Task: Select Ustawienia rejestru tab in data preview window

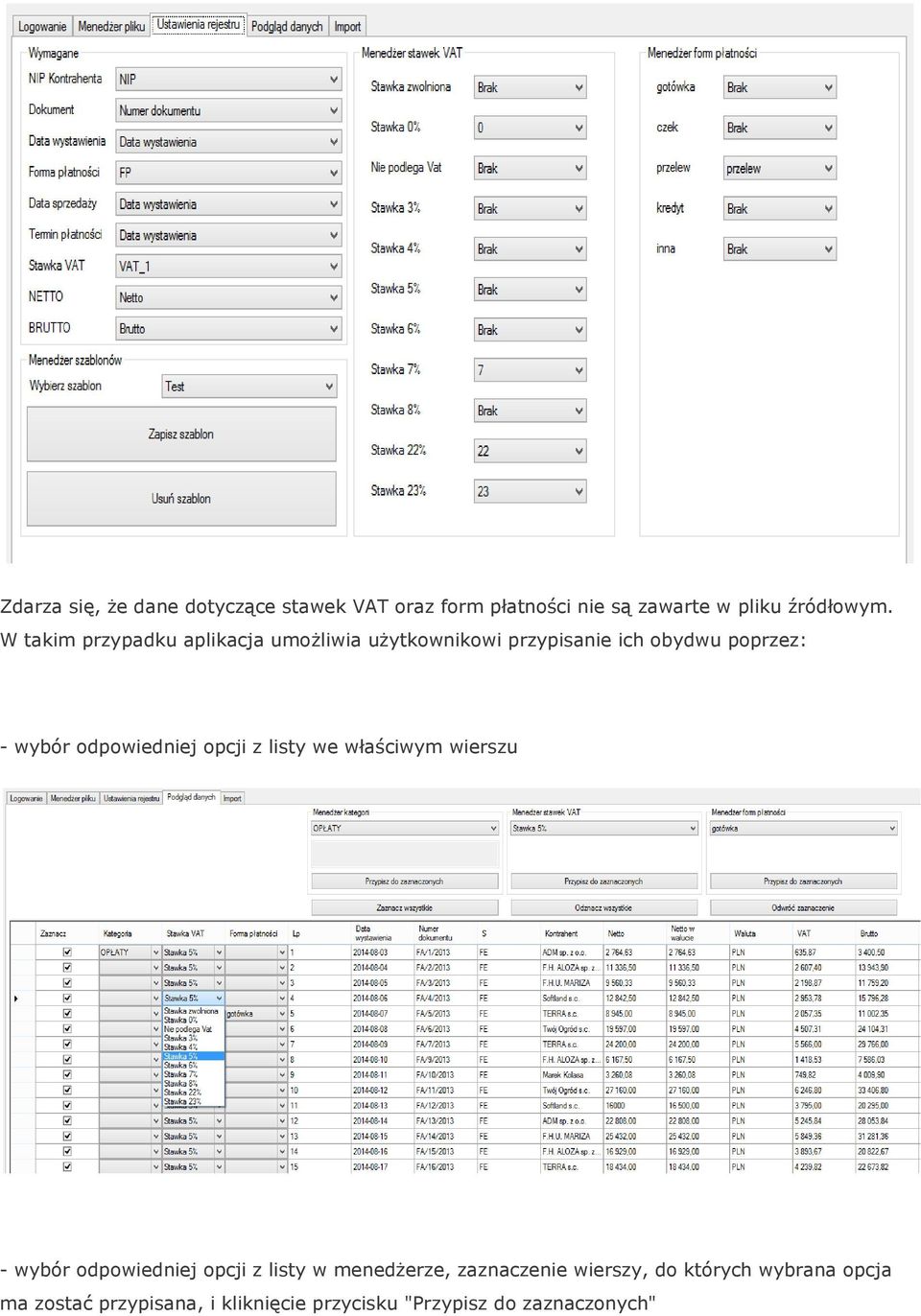Action: pyautogui.click(x=131, y=798)
